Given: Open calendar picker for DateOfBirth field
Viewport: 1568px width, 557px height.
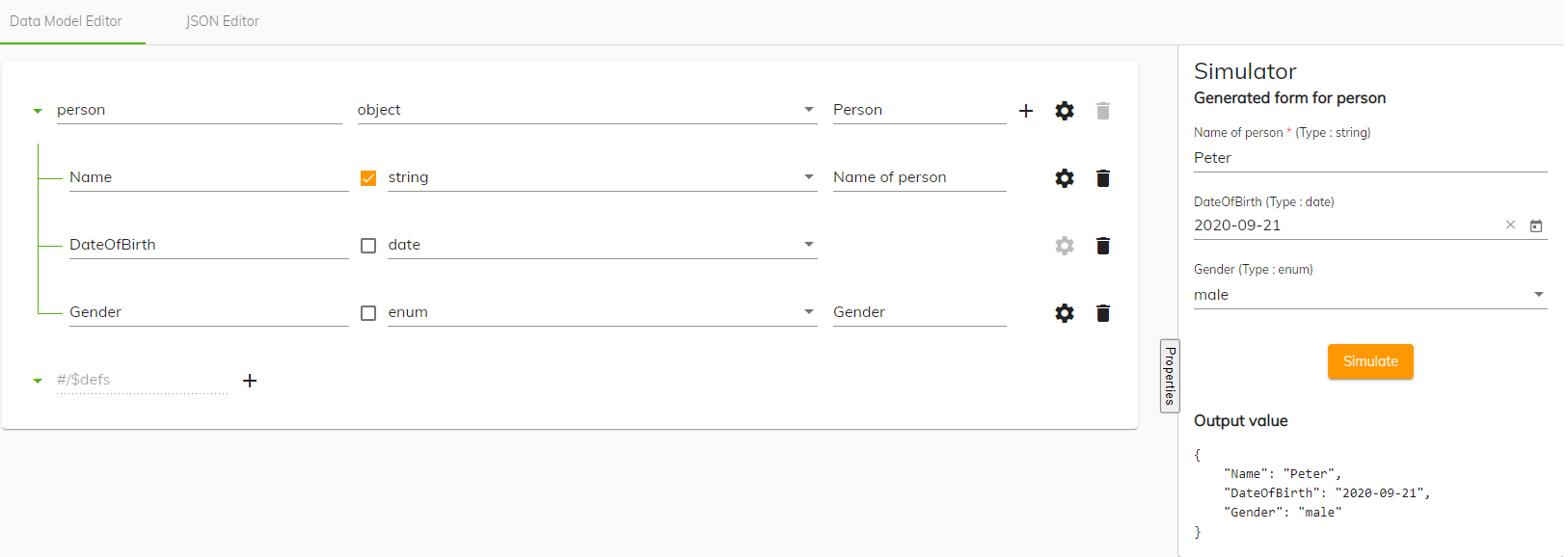Looking at the screenshot, I should (1536, 225).
